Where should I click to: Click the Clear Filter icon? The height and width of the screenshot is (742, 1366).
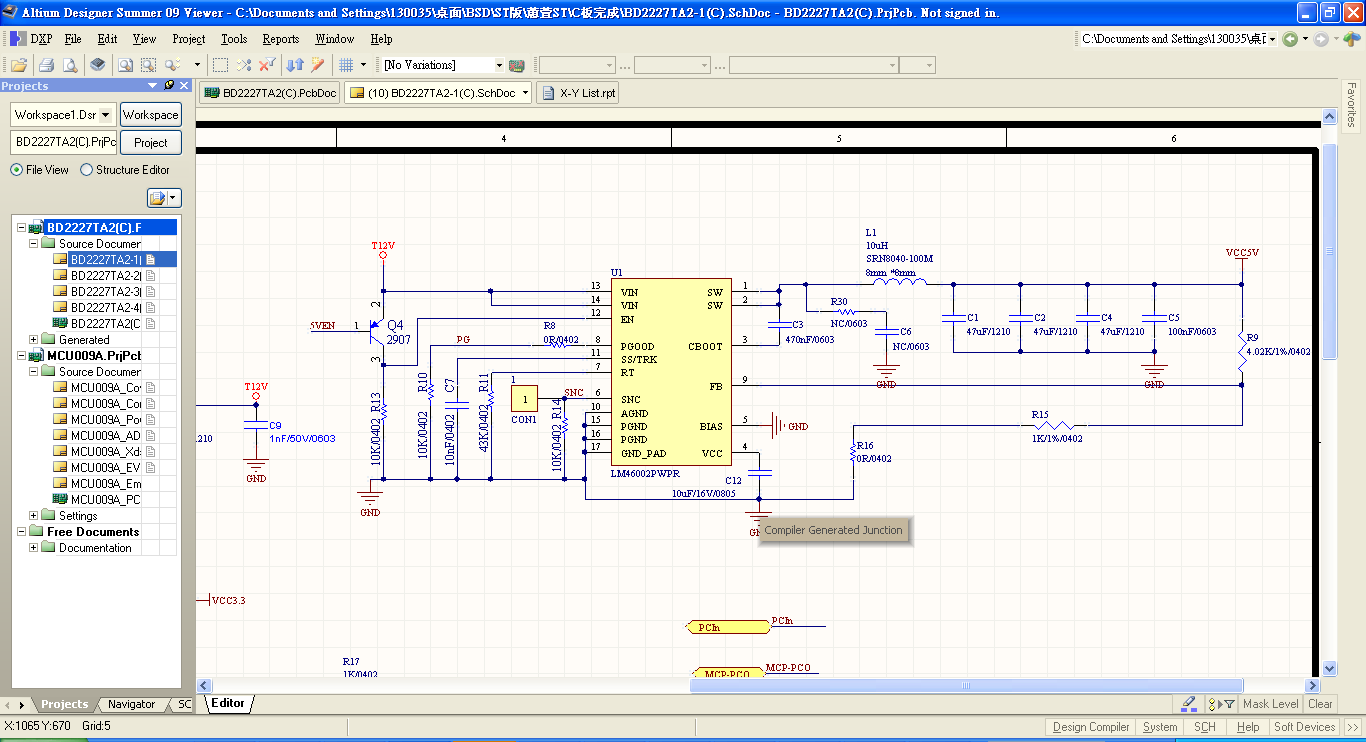267,65
